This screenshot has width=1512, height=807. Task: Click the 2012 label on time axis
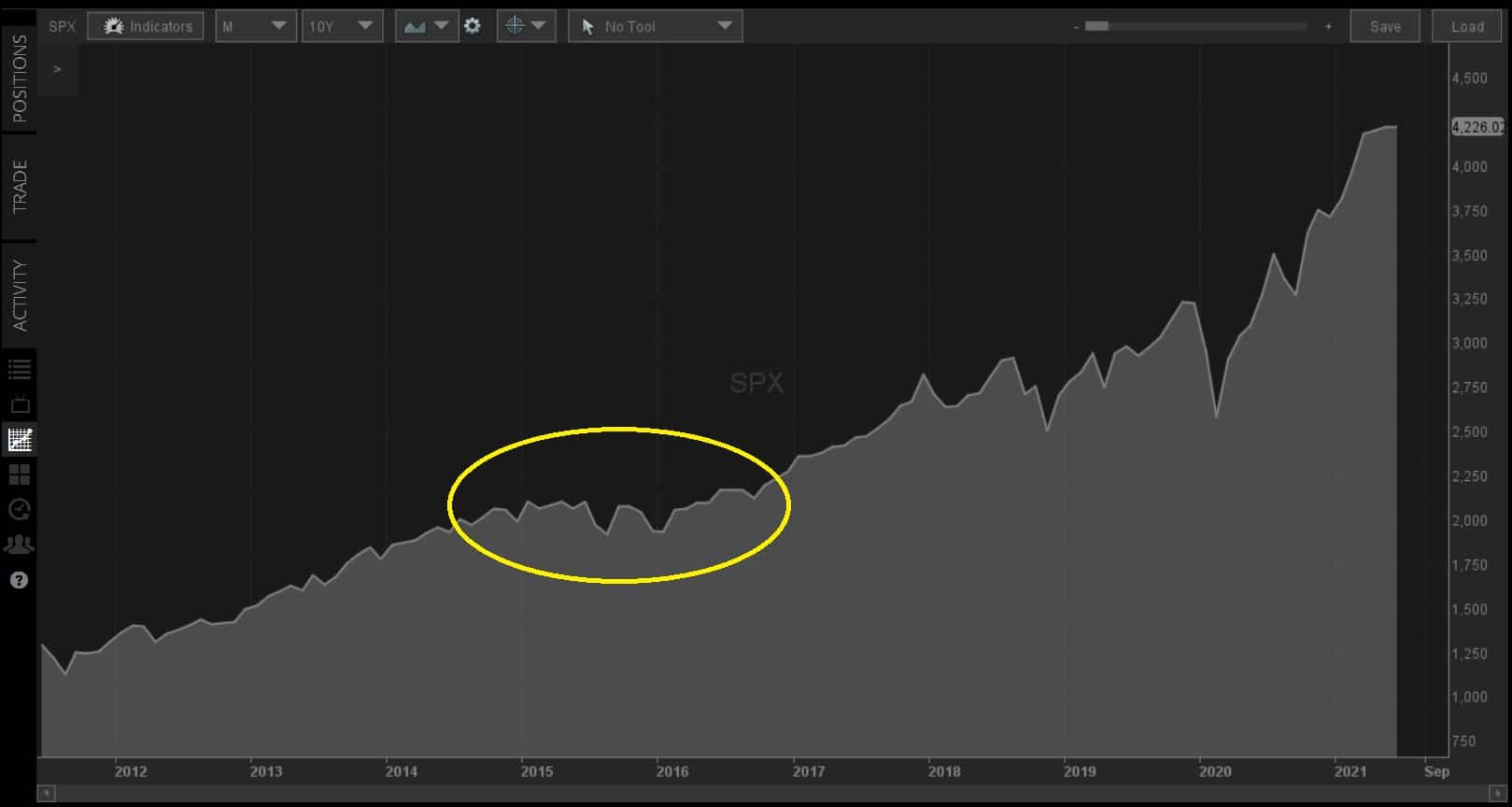(x=131, y=772)
